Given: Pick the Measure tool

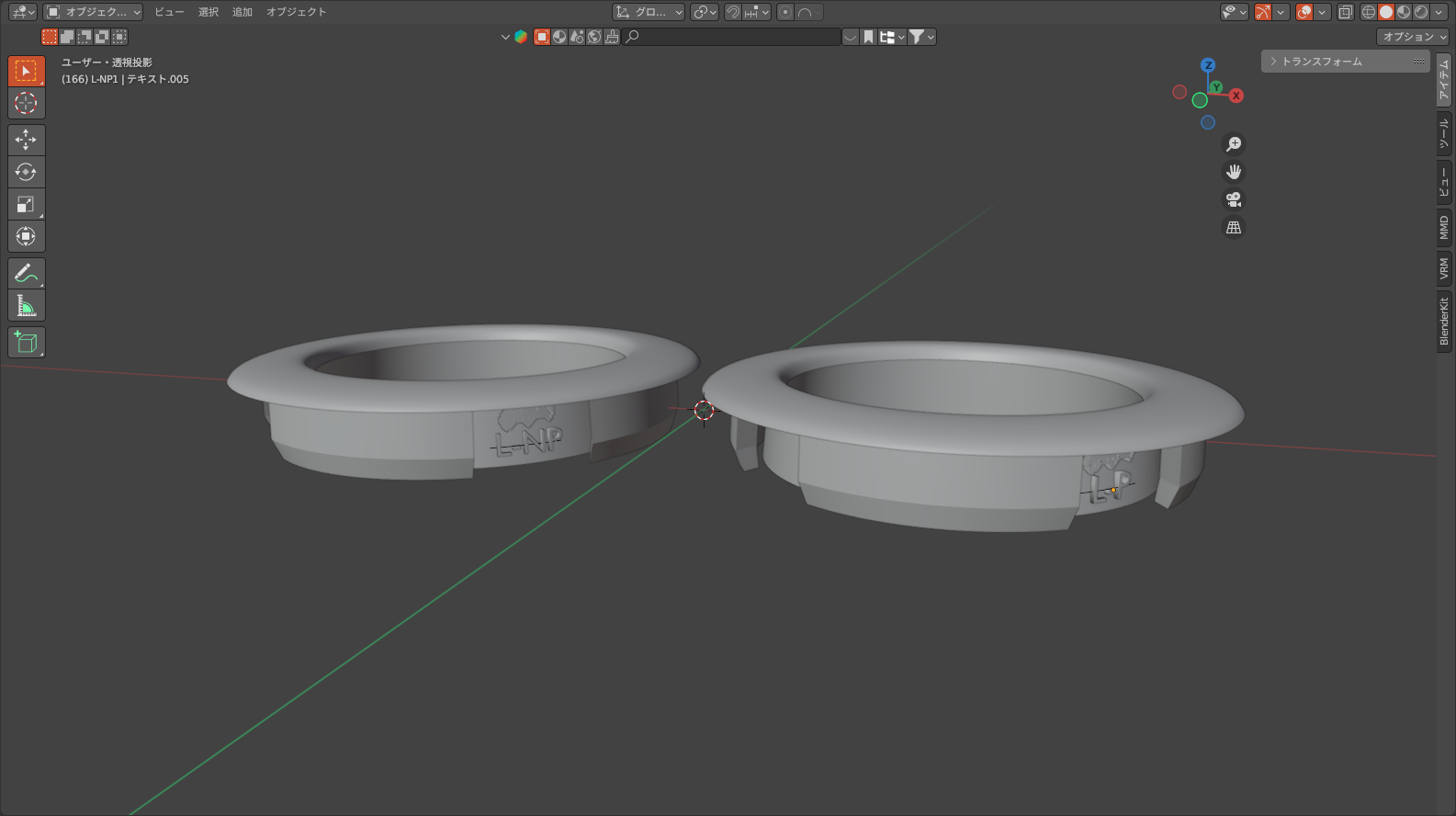Looking at the screenshot, I should (26, 305).
